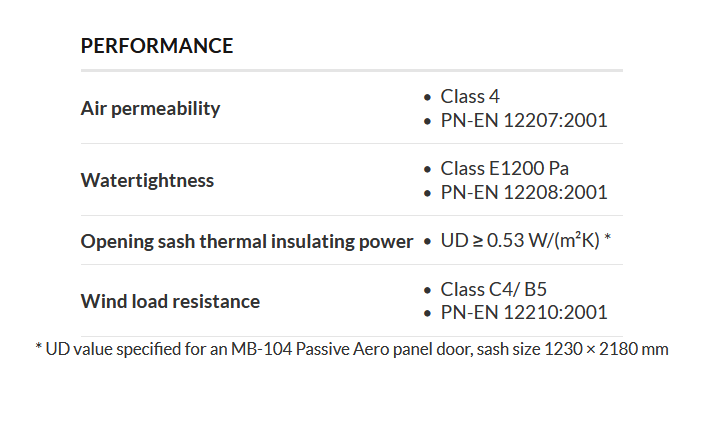712x424 pixels.
Task: Select the Wind load resistance label
Action: click(x=170, y=301)
